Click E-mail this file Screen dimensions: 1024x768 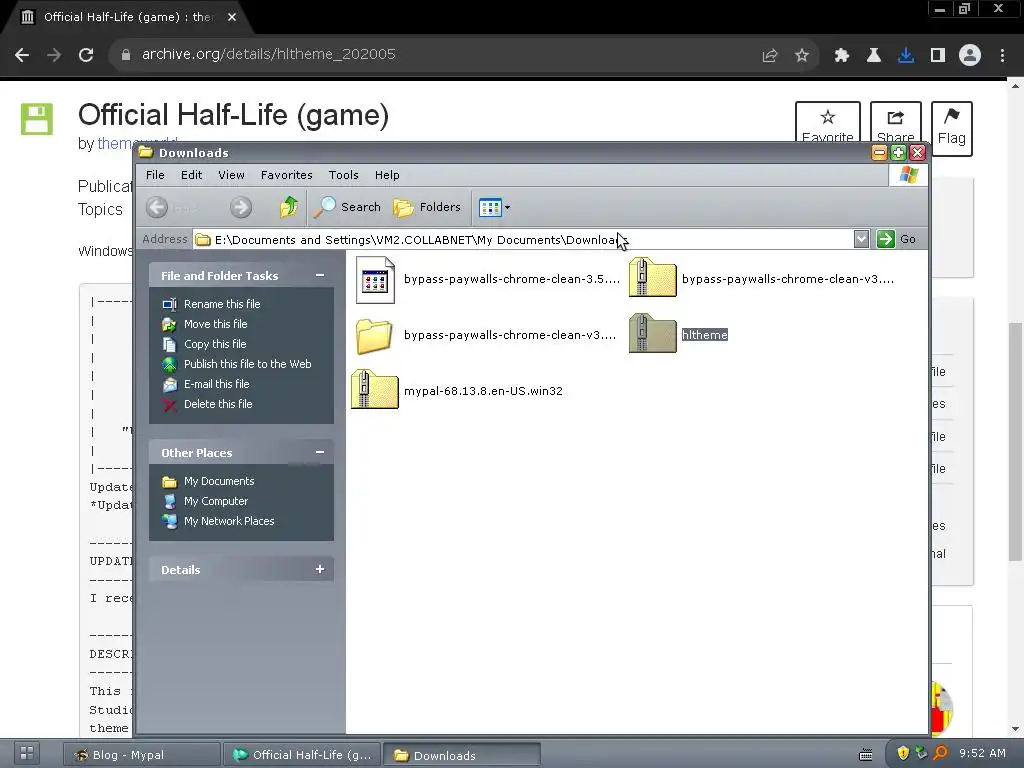(216, 384)
